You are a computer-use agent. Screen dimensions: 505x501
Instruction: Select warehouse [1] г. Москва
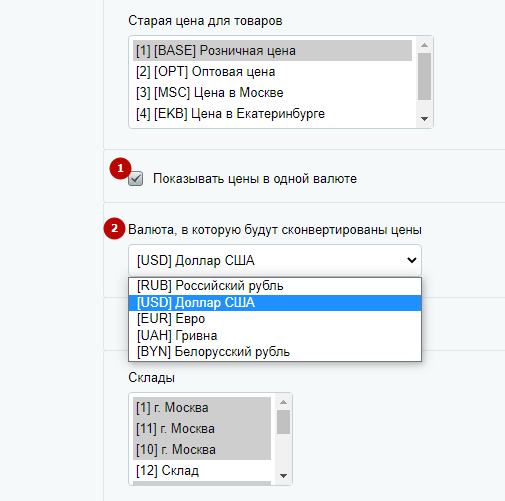pos(202,408)
